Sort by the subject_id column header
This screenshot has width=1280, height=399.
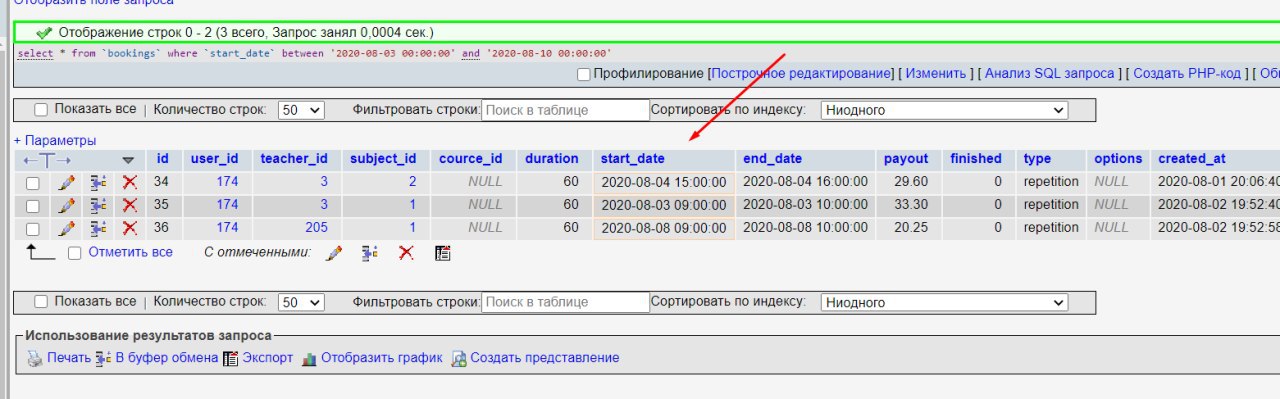pos(383,159)
